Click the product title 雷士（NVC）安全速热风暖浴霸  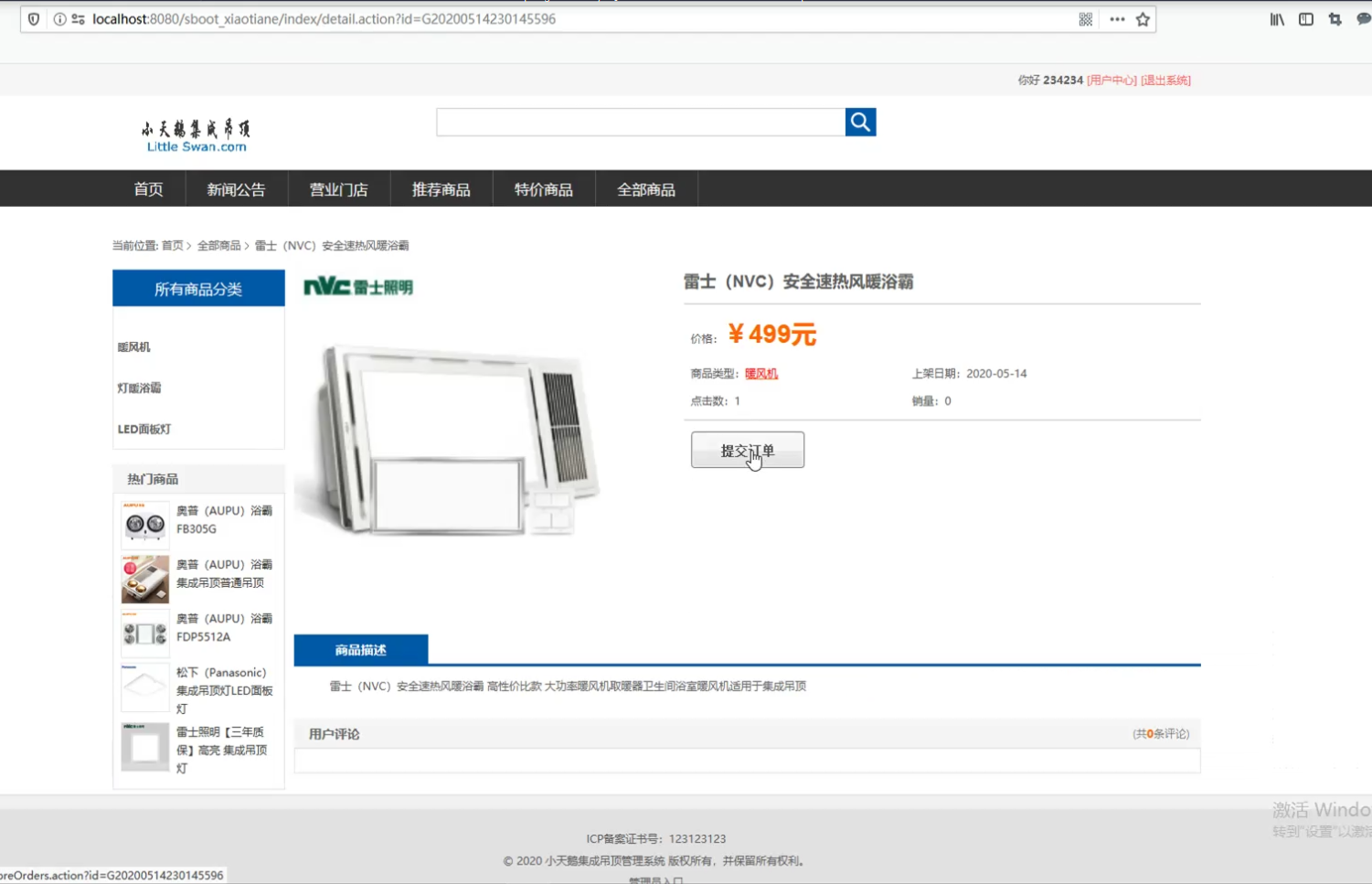(x=798, y=282)
